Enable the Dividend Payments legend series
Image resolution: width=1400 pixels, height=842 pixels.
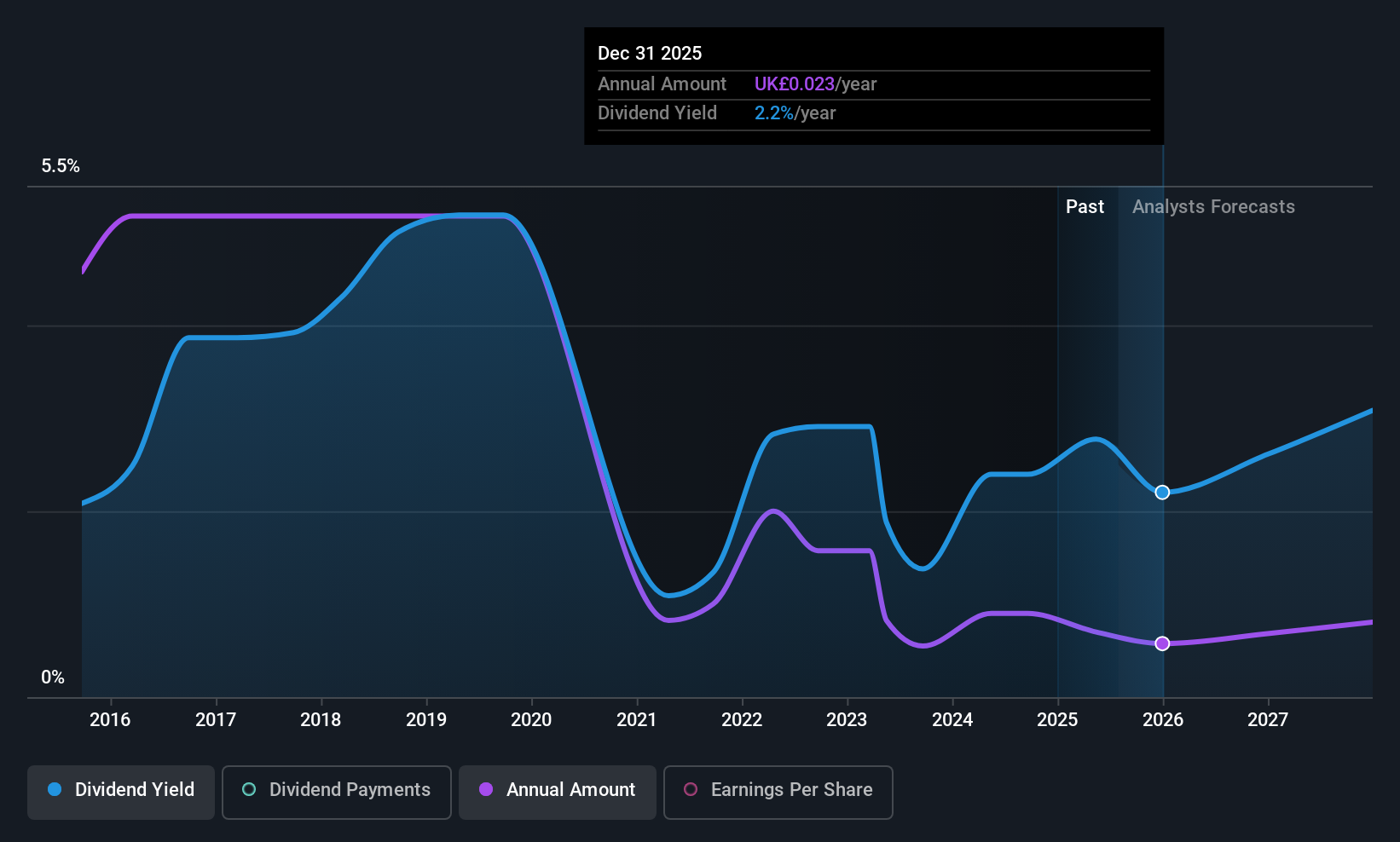[x=337, y=793]
